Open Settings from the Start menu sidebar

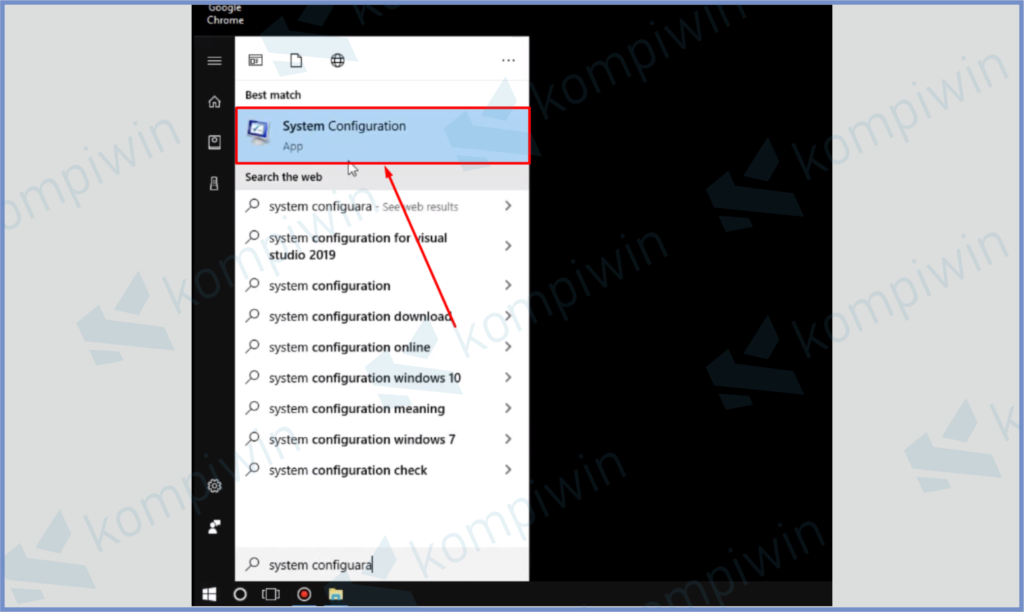tap(214, 485)
